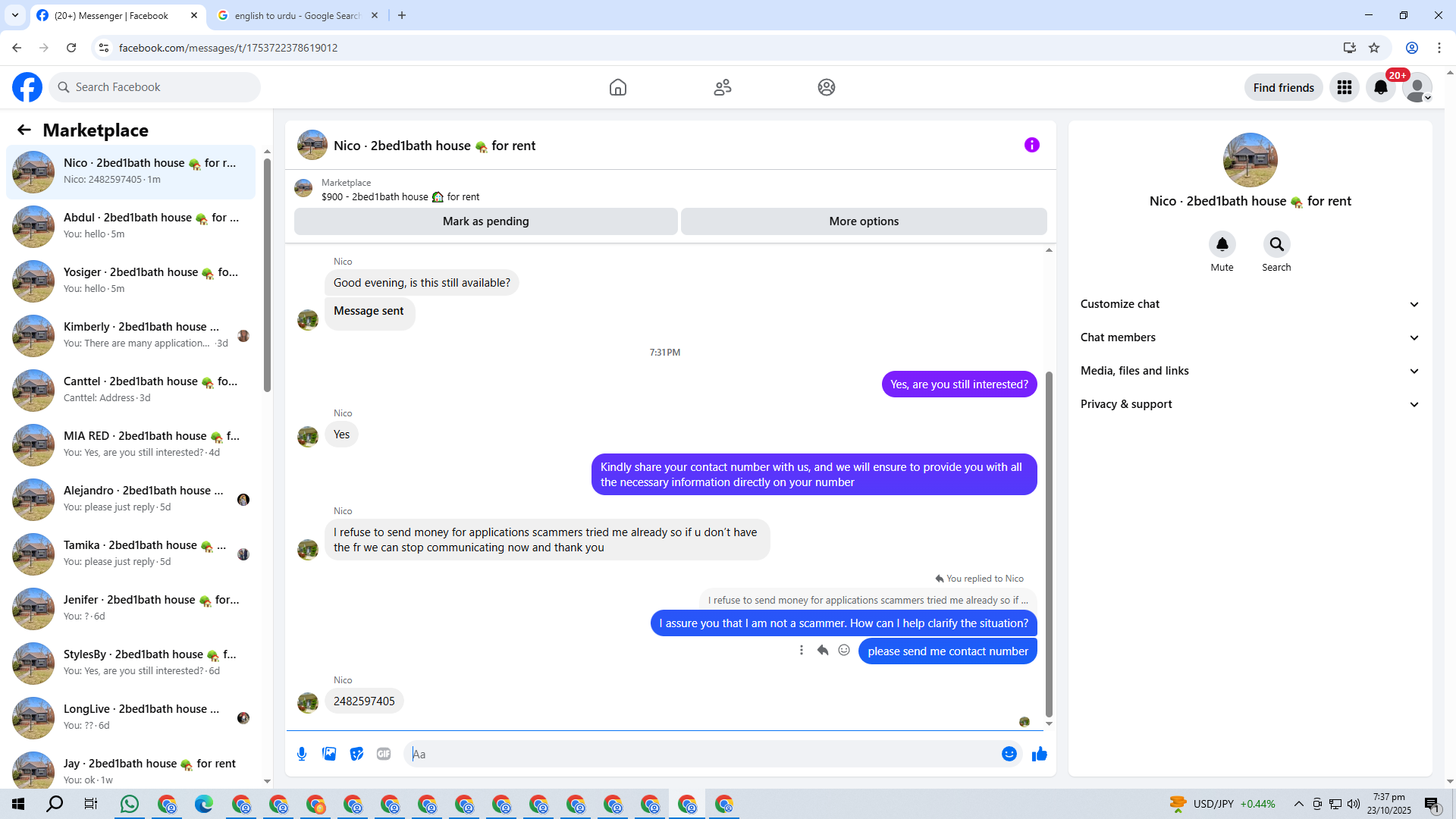The image size is (1456, 819).
Task: Click the voice clip microphone icon
Action: (302, 754)
